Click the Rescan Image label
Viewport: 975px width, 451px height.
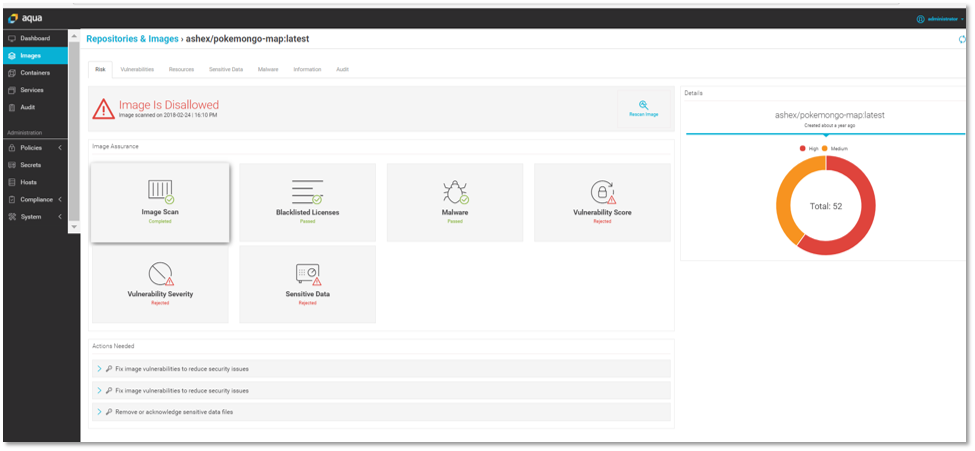point(644,115)
